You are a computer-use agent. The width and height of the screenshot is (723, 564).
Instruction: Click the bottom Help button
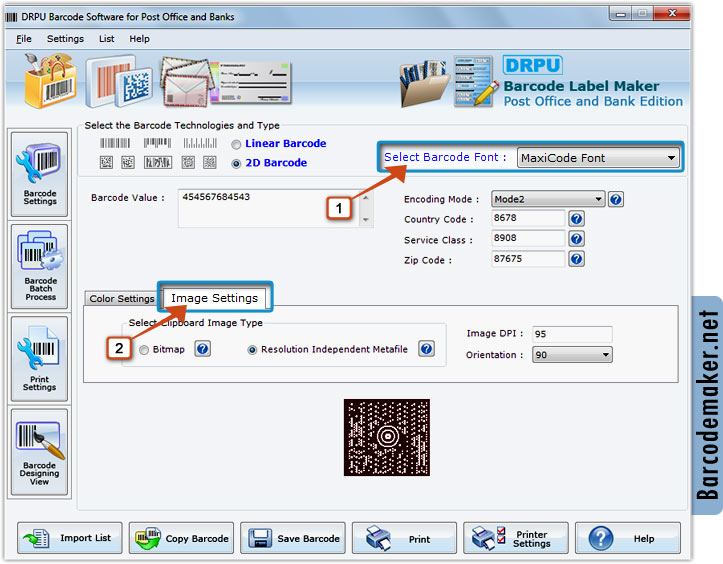(x=628, y=538)
